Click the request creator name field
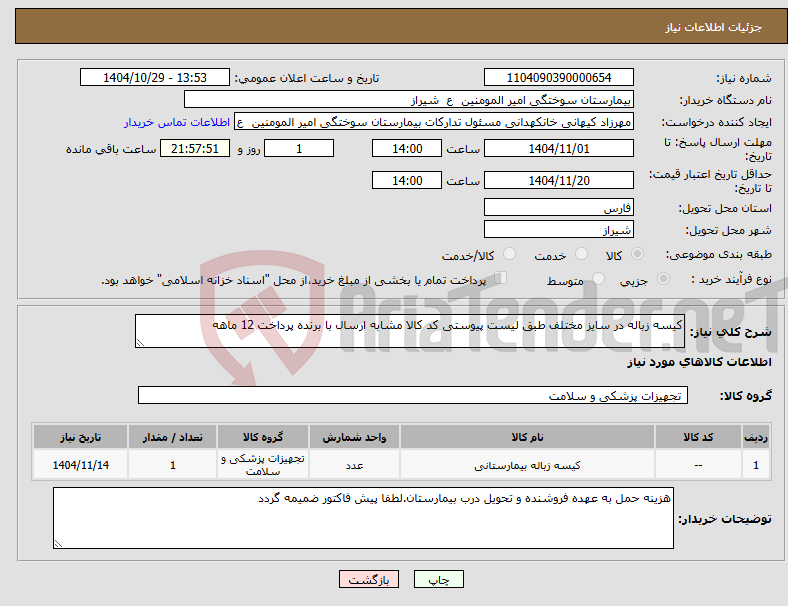788x606 pixels. click(x=434, y=122)
